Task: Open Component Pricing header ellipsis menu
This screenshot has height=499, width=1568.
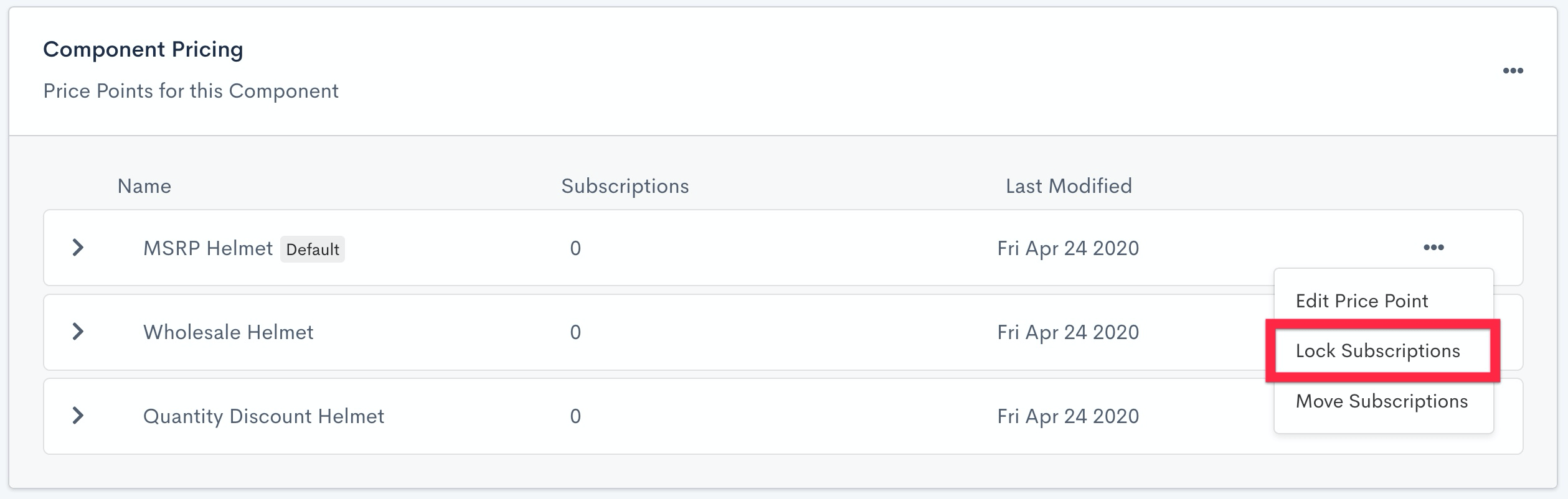Action: point(1513,71)
